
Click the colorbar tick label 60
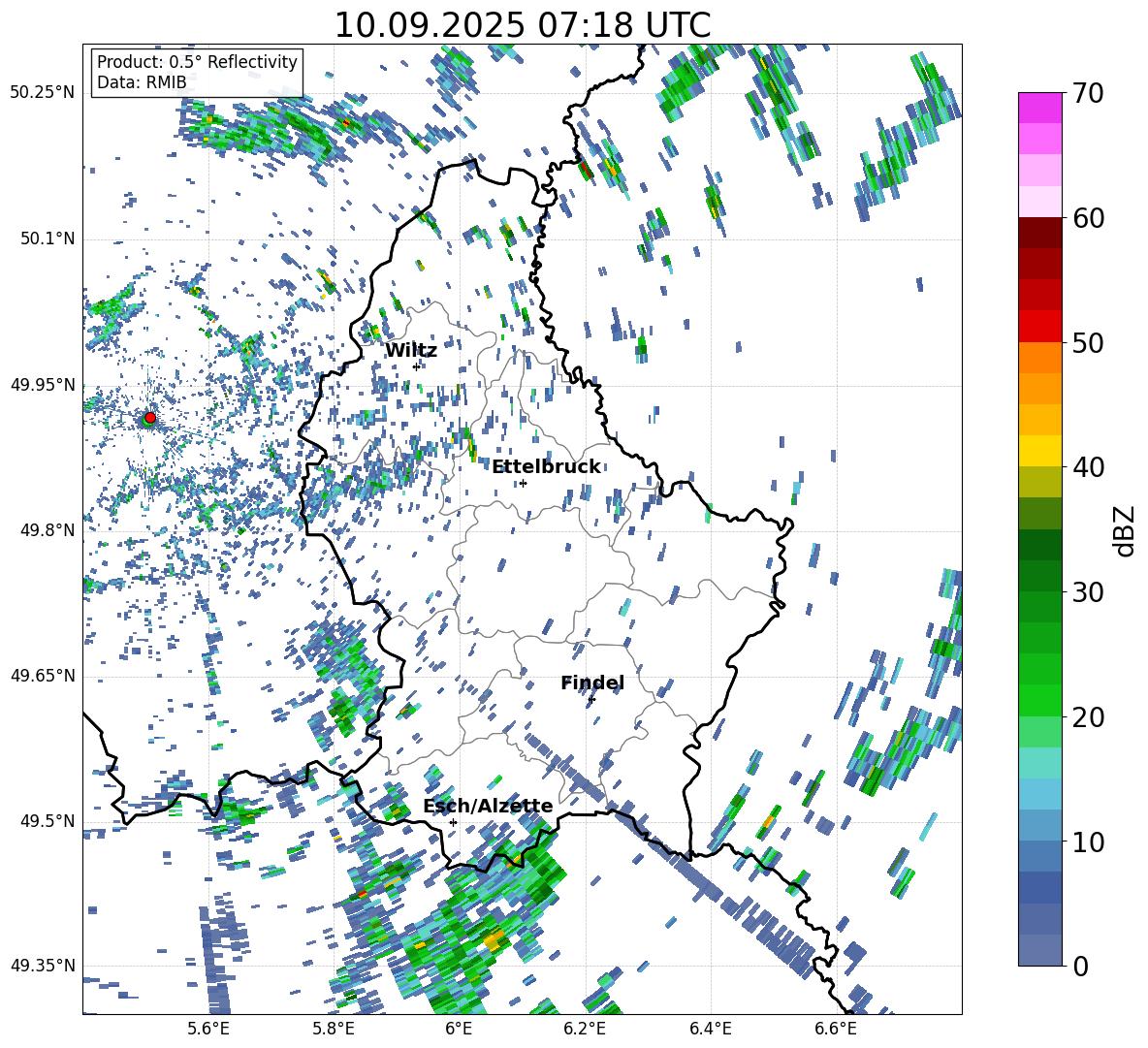pos(1087,218)
